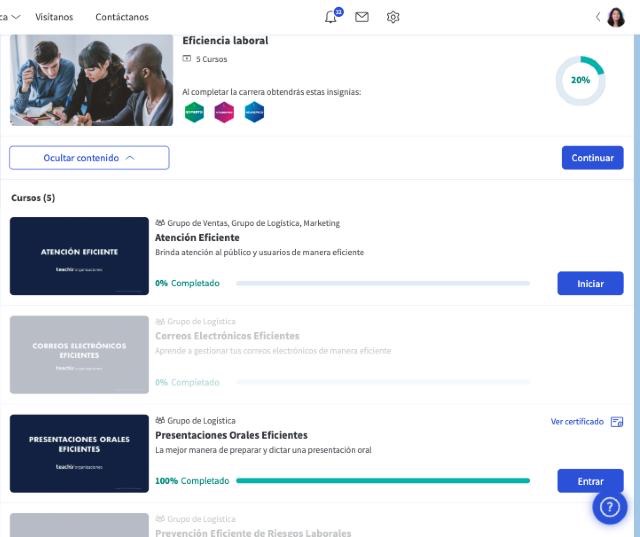Click the Cursos (5) heading

33,198
